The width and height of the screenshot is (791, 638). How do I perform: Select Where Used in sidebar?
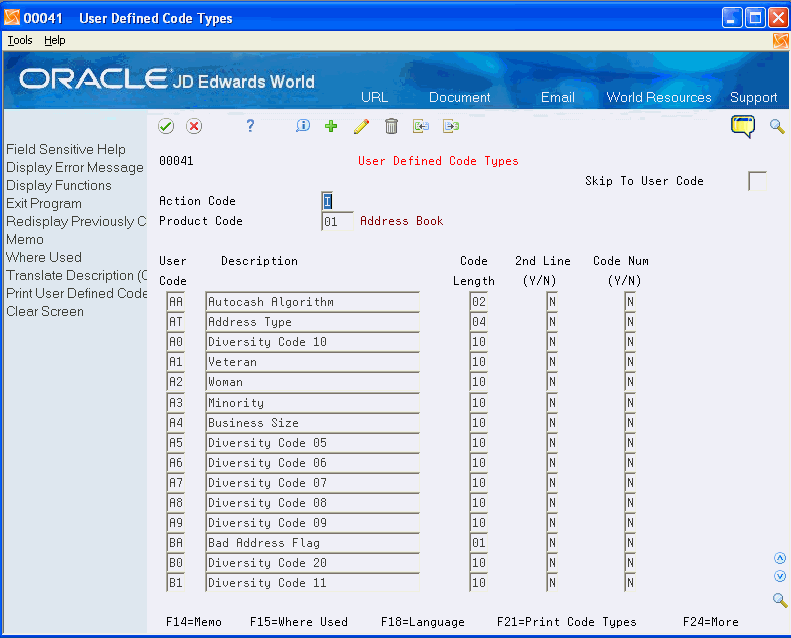coord(44,258)
